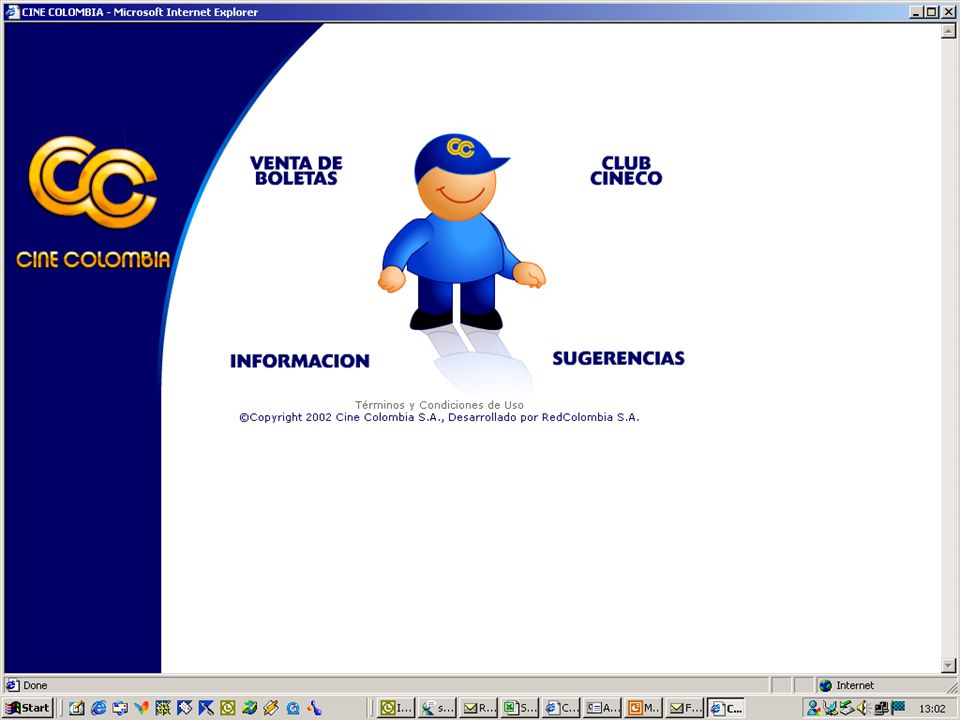Open MSN Messenger tray icon
960x720 pixels.
(814, 708)
